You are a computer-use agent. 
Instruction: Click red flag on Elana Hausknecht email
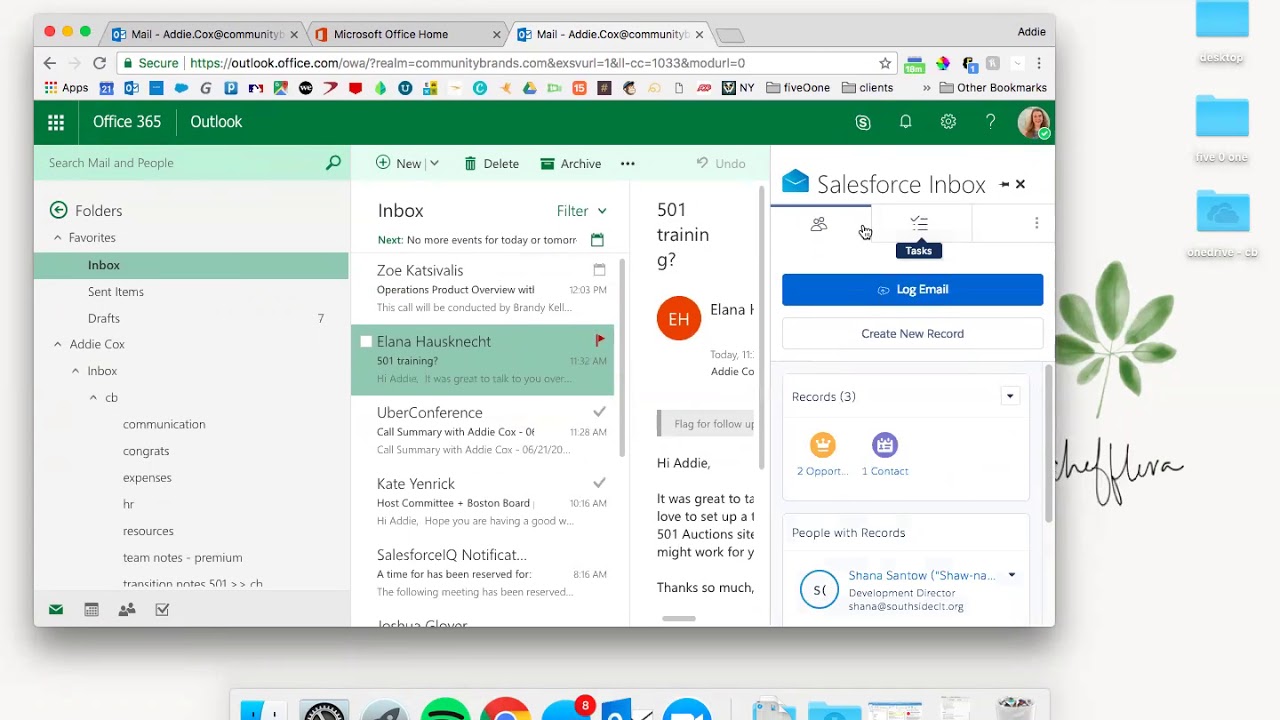(600, 340)
